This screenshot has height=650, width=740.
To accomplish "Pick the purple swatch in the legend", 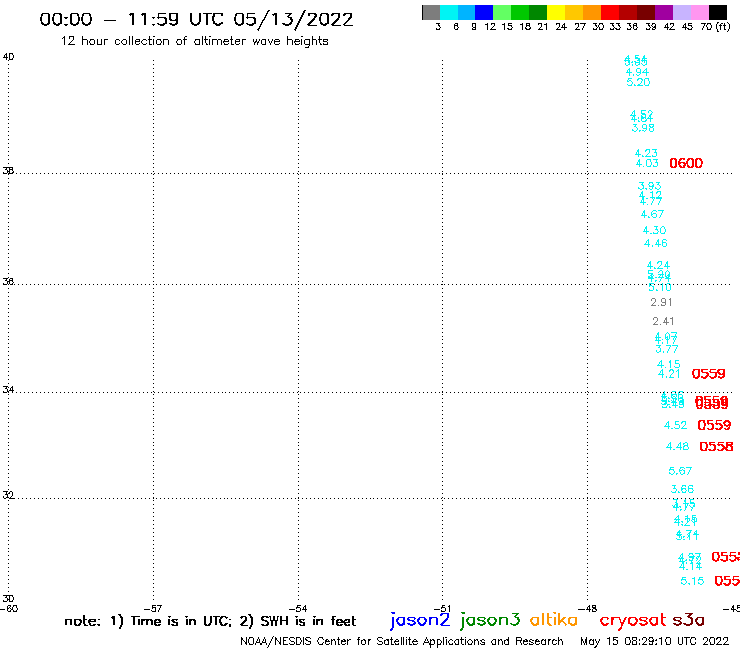I will click(664, 12).
